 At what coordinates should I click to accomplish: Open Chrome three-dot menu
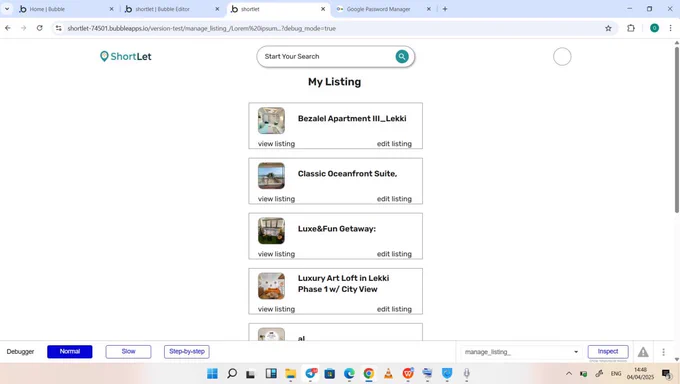click(670, 28)
